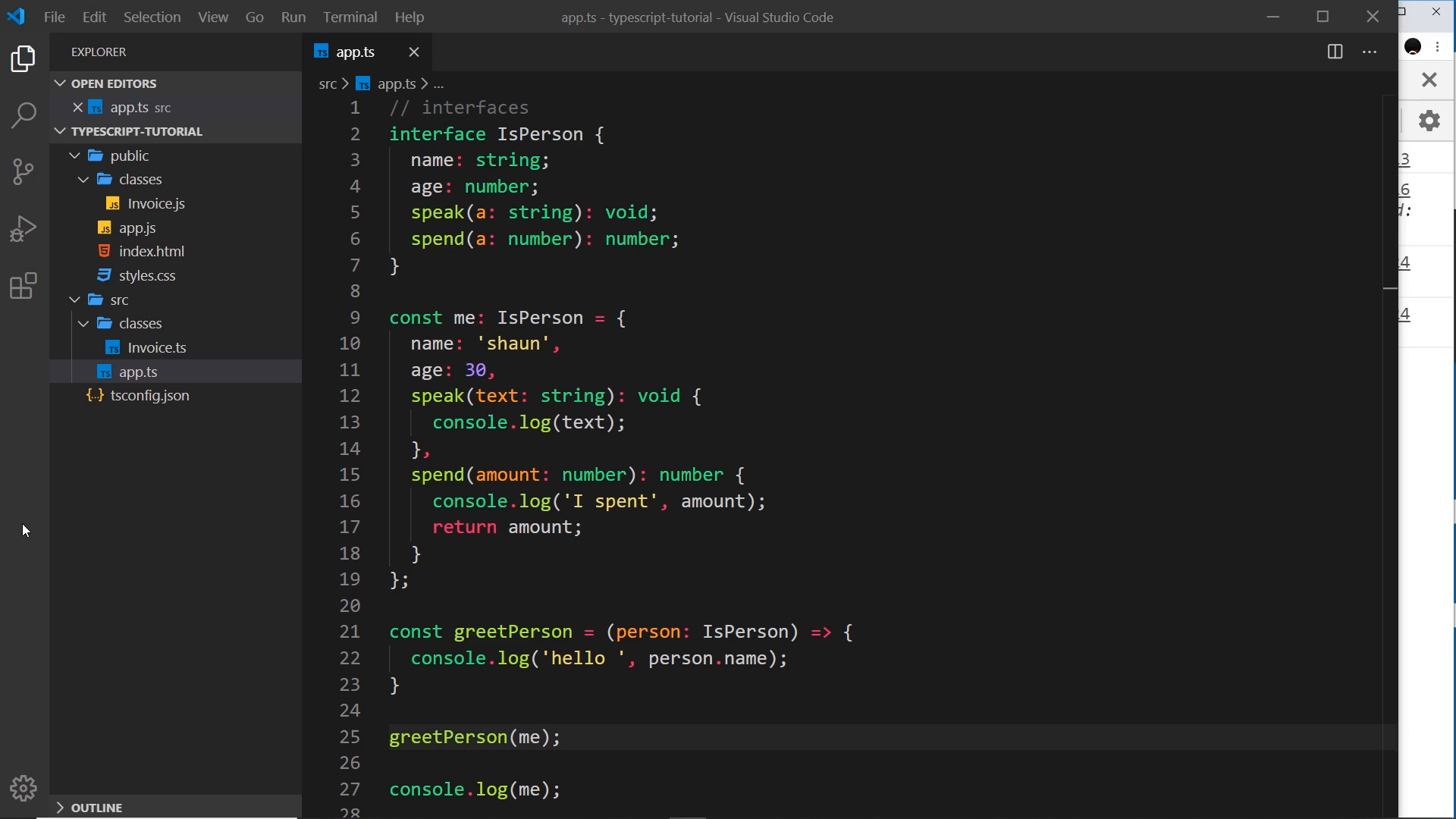Open the Terminal menu
Screen dimensions: 1456x819
350,17
